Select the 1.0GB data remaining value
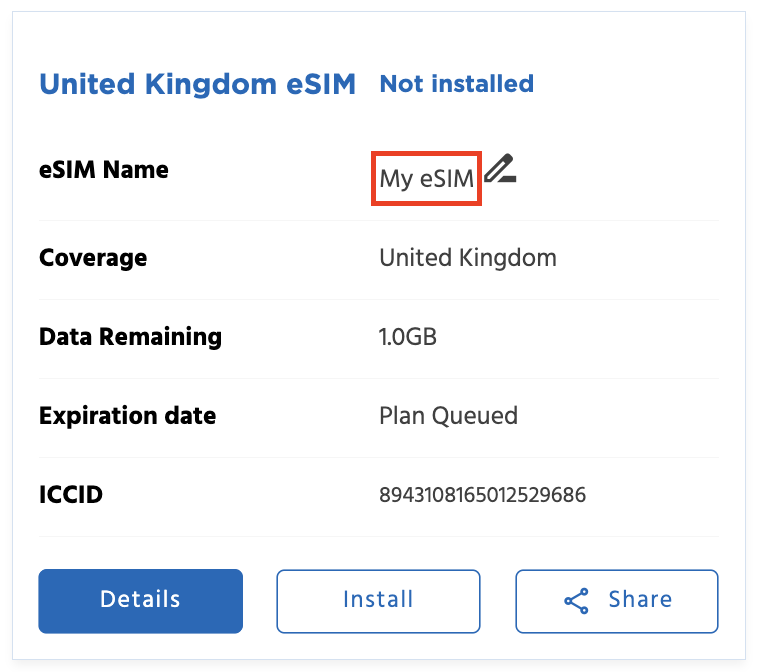Screen dimensions: 758x672 [408, 337]
